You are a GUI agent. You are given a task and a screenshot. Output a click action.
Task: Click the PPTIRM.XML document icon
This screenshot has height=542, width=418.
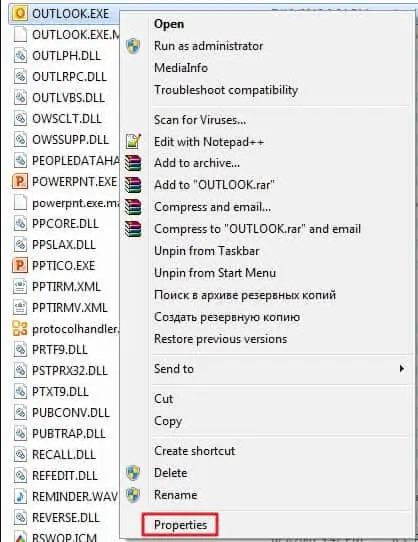20,287
